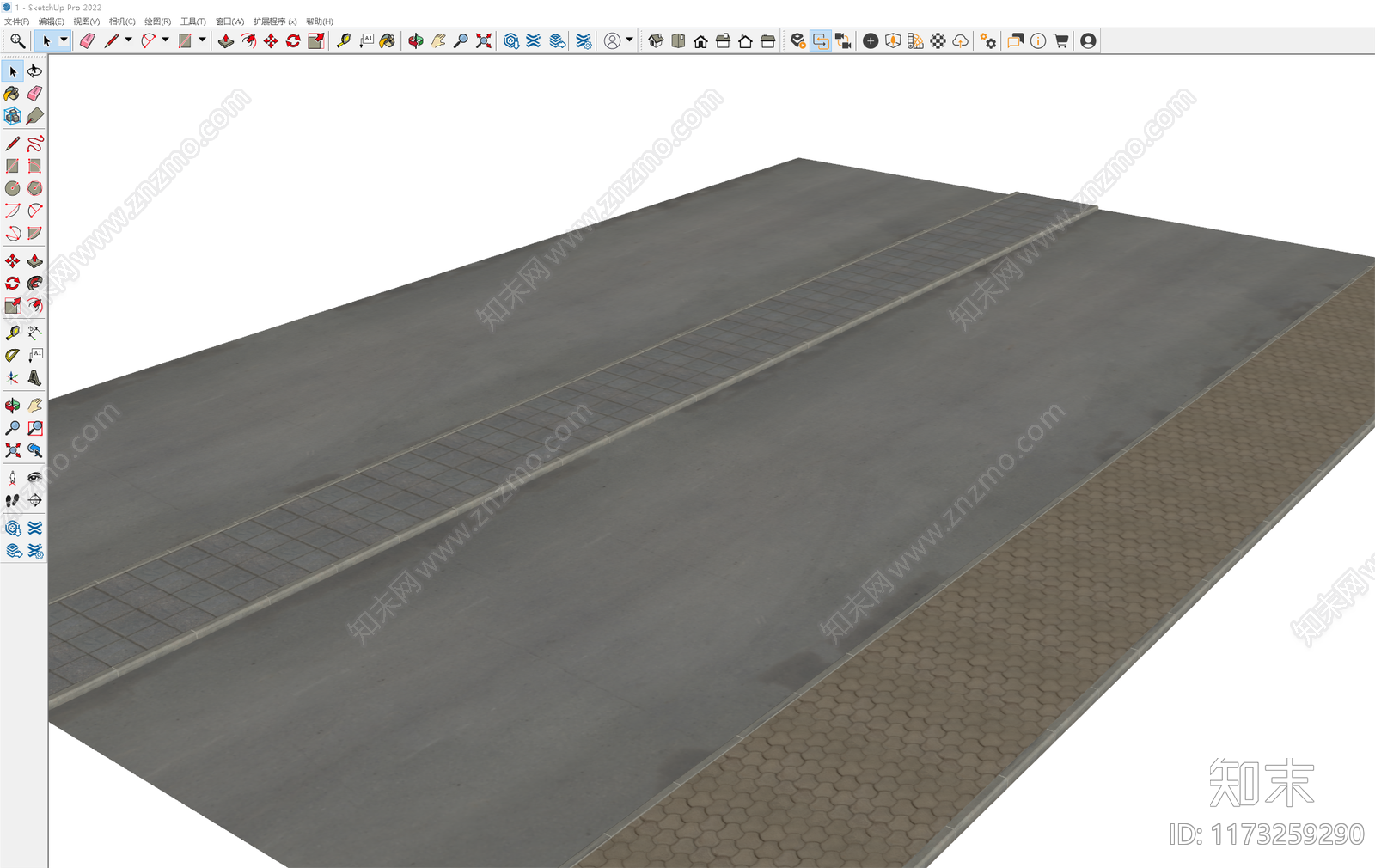Select the Eraser tool in top toolbar
Image resolution: width=1375 pixels, height=868 pixels.
point(88,40)
